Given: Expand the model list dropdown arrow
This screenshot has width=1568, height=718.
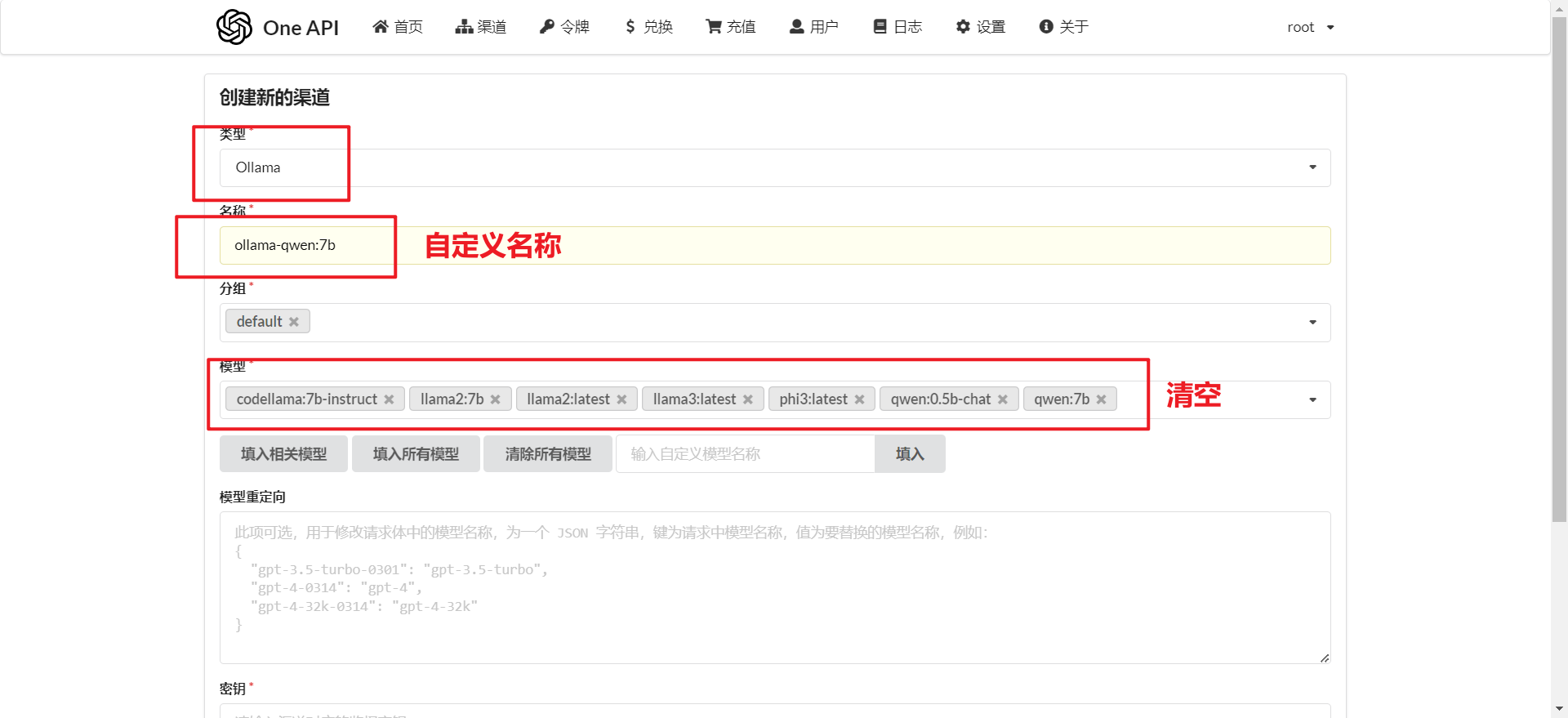Looking at the screenshot, I should click(1312, 399).
